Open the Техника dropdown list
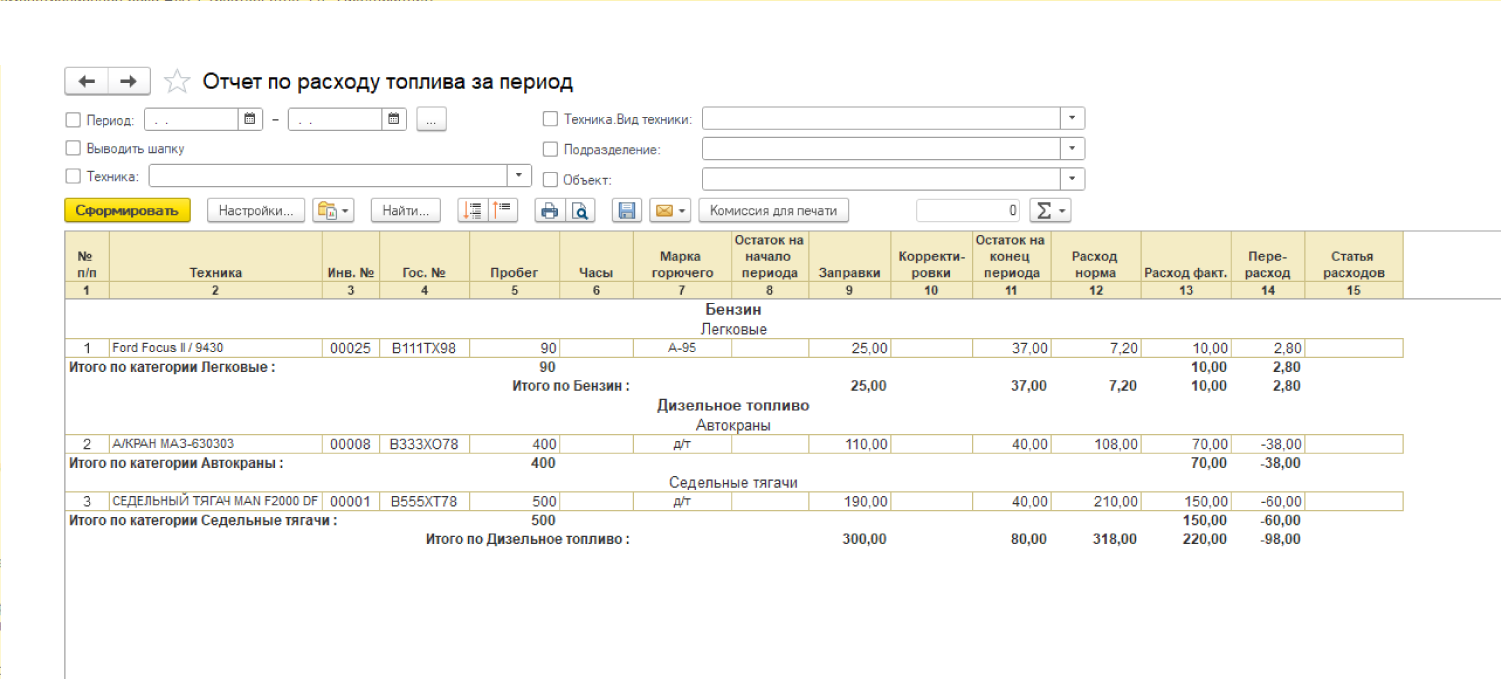This screenshot has height=679, width=1501. tap(519, 175)
